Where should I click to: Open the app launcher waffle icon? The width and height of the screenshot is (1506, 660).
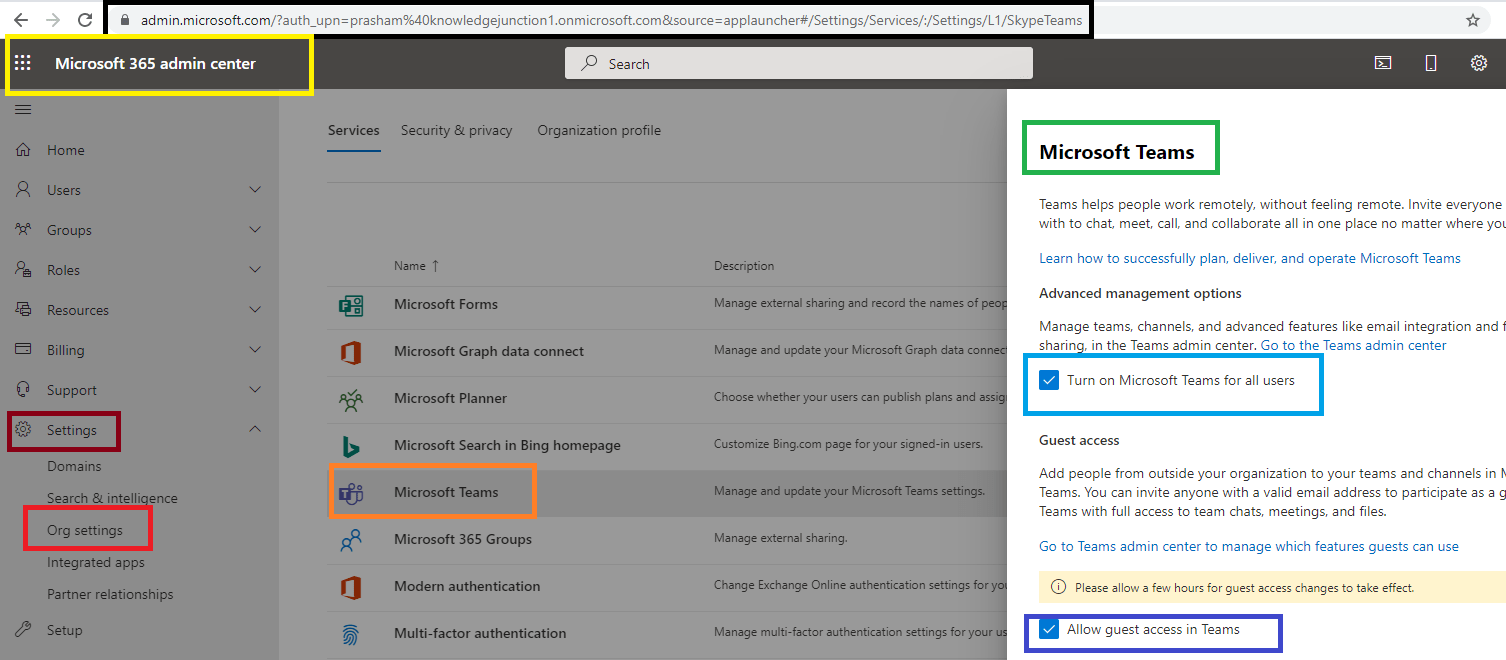click(22, 63)
